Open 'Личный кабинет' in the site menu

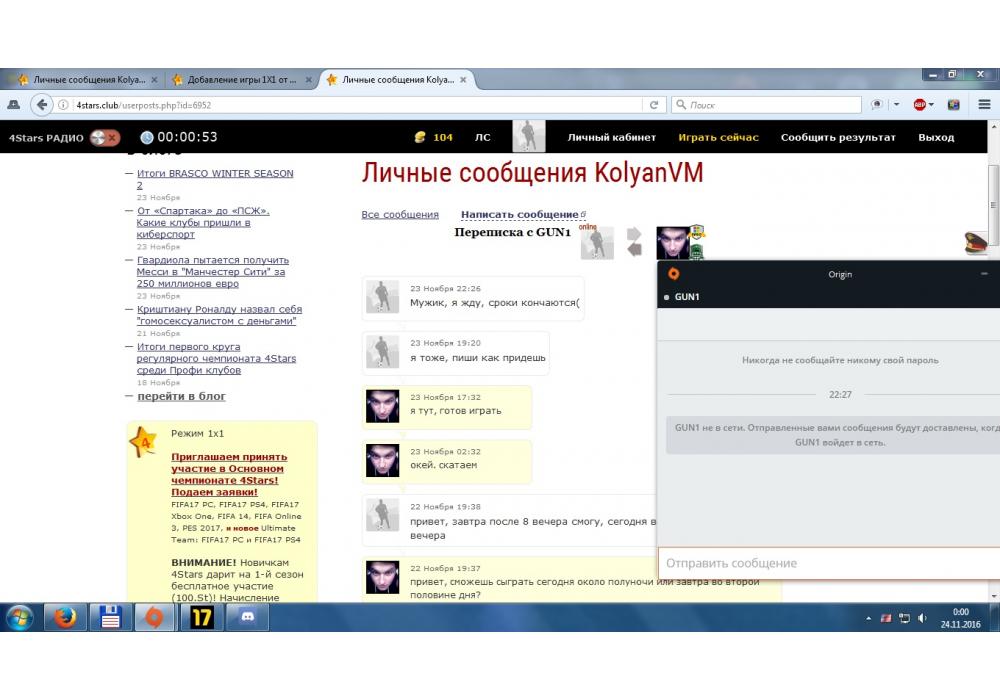[611, 137]
